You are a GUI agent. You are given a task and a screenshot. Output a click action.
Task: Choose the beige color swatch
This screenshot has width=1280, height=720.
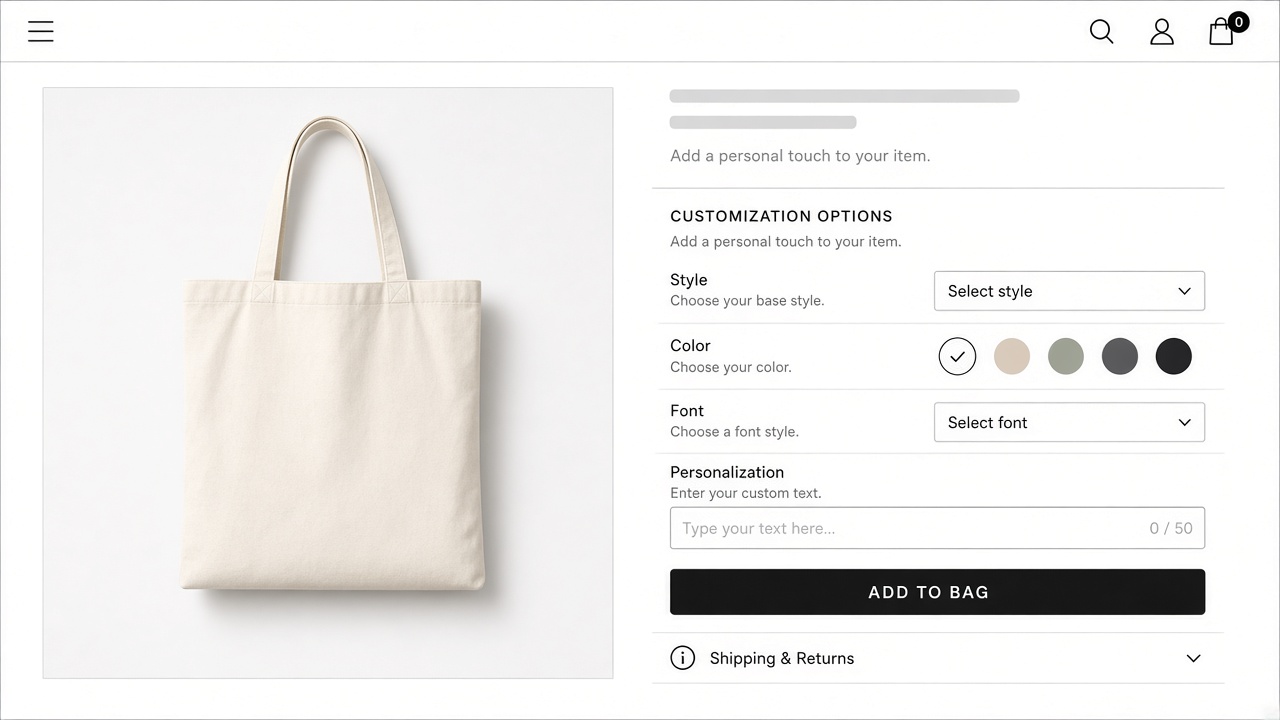pyautogui.click(x=1012, y=356)
